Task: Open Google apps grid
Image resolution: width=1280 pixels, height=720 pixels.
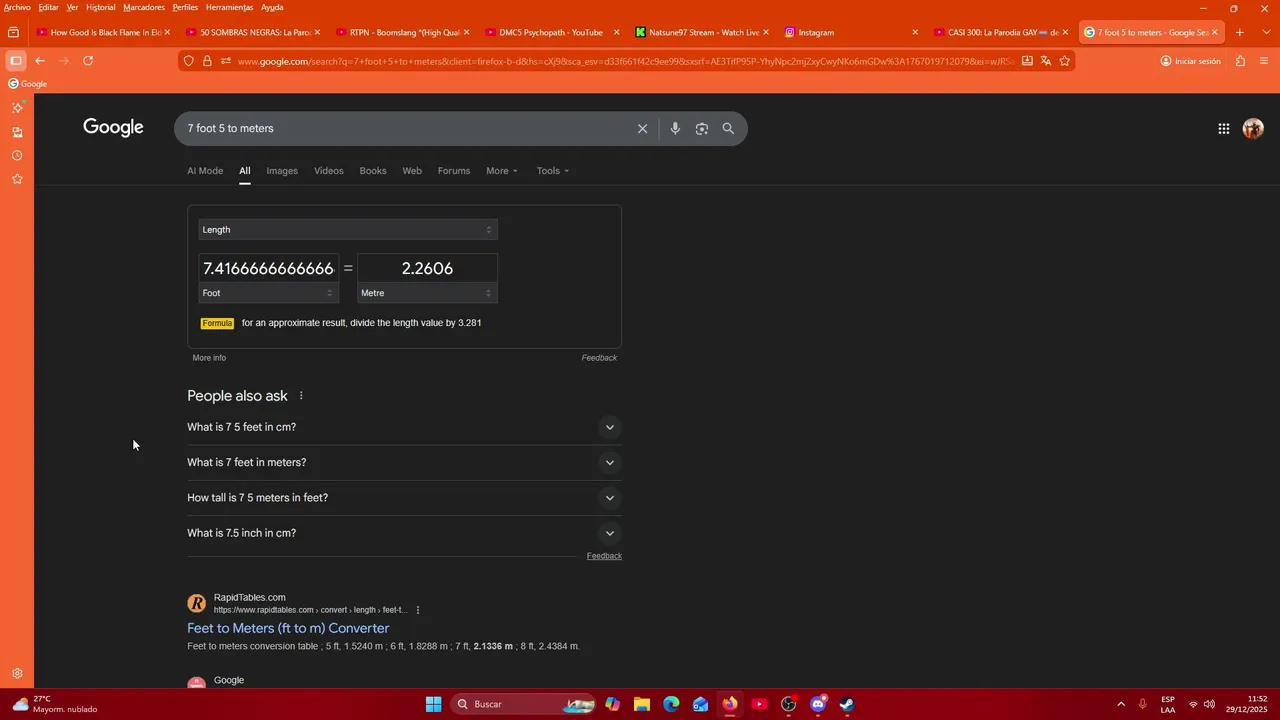Action: [x=1223, y=128]
